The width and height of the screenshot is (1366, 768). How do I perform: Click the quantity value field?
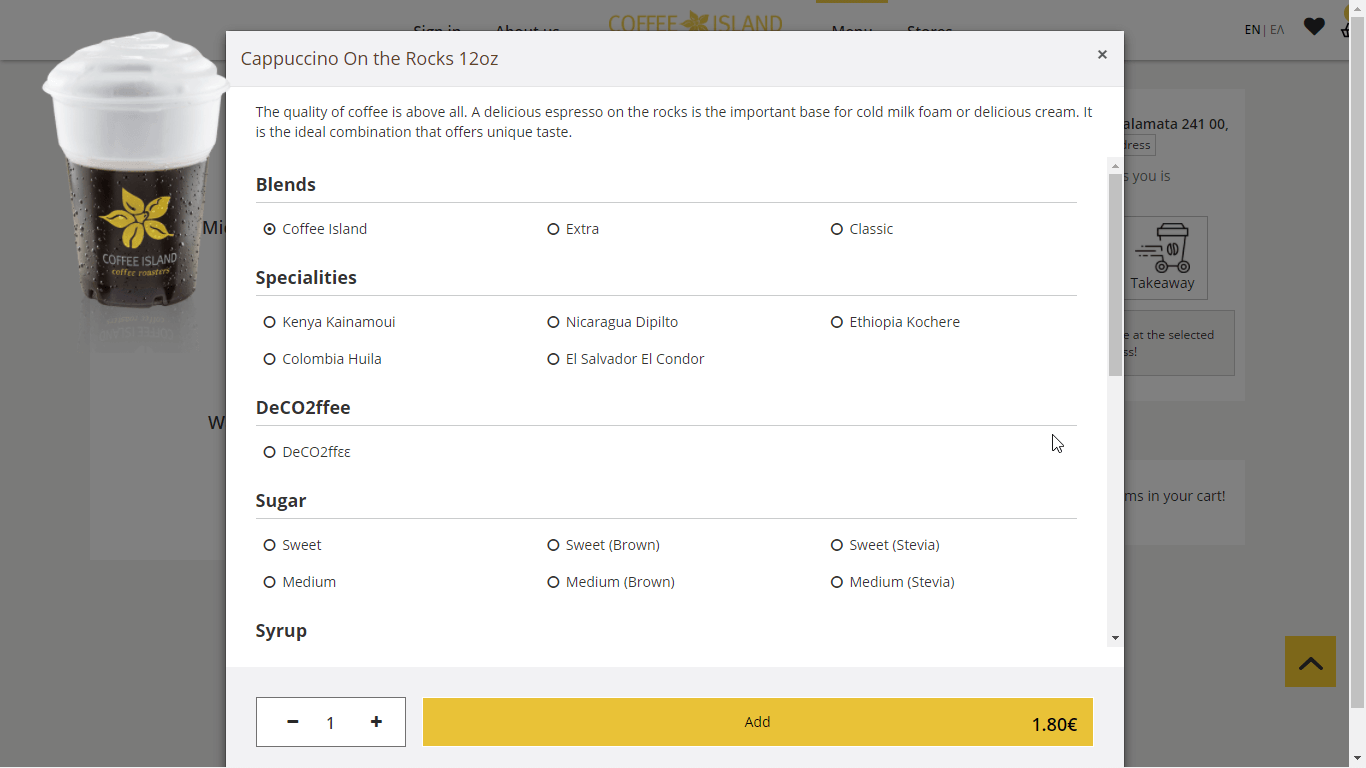tap(331, 722)
